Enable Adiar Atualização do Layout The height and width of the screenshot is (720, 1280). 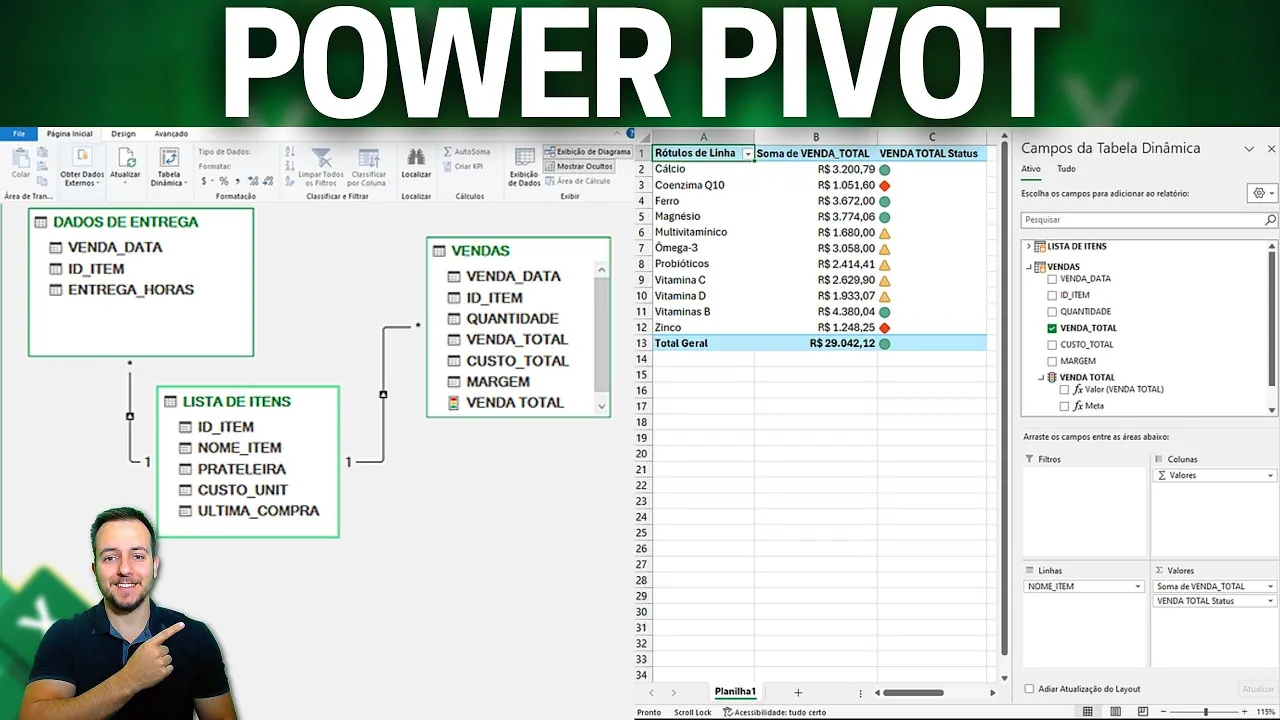tap(1030, 689)
